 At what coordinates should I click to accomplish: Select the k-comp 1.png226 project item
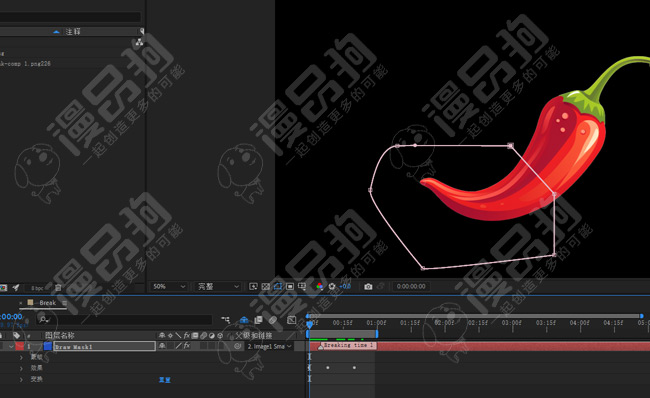click(26, 63)
